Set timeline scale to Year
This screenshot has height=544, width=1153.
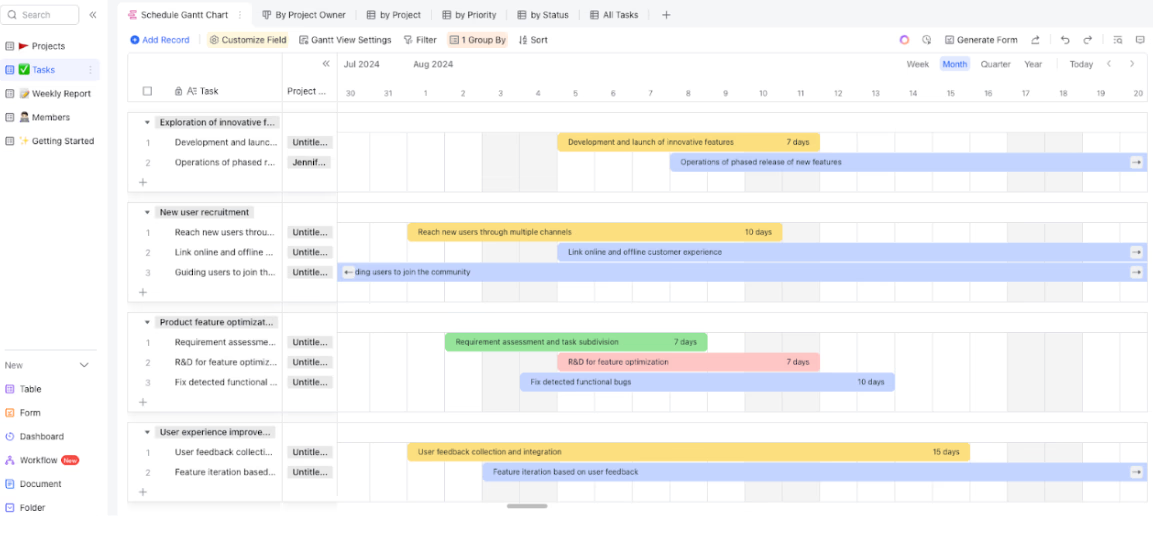pos(1033,64)
